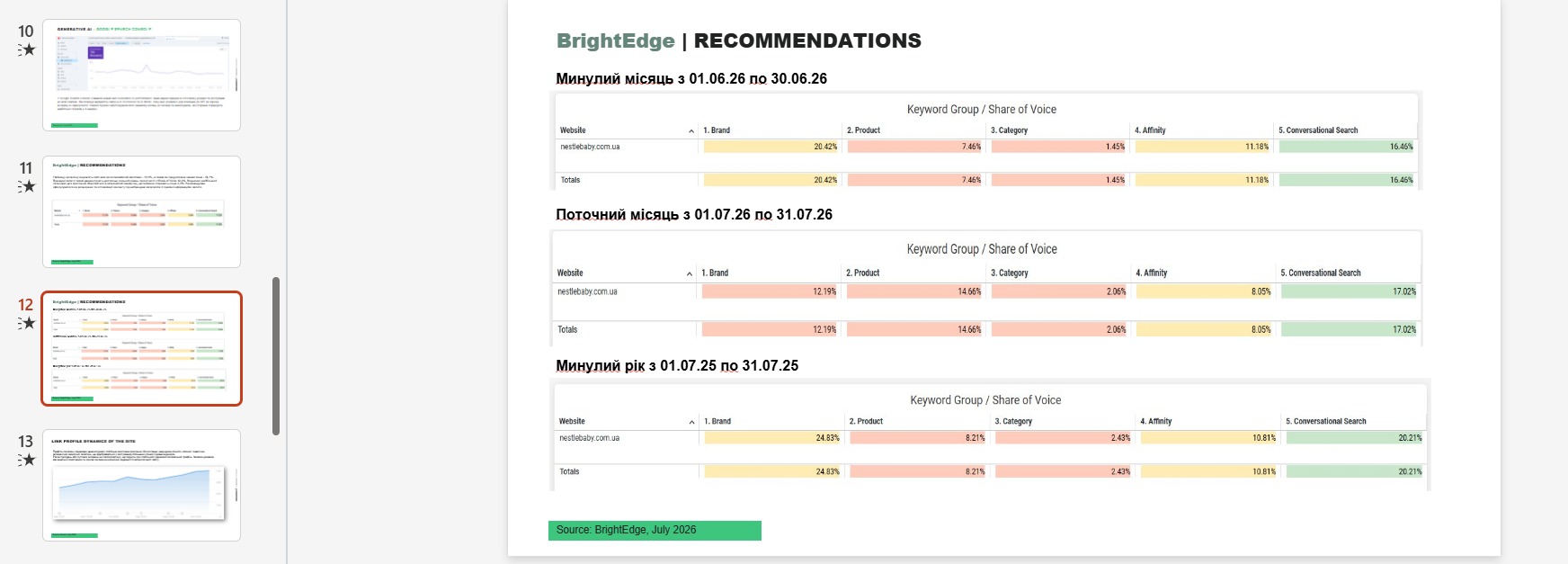Click the Website sort caret in the 01.07.25 table

point(691,422)
